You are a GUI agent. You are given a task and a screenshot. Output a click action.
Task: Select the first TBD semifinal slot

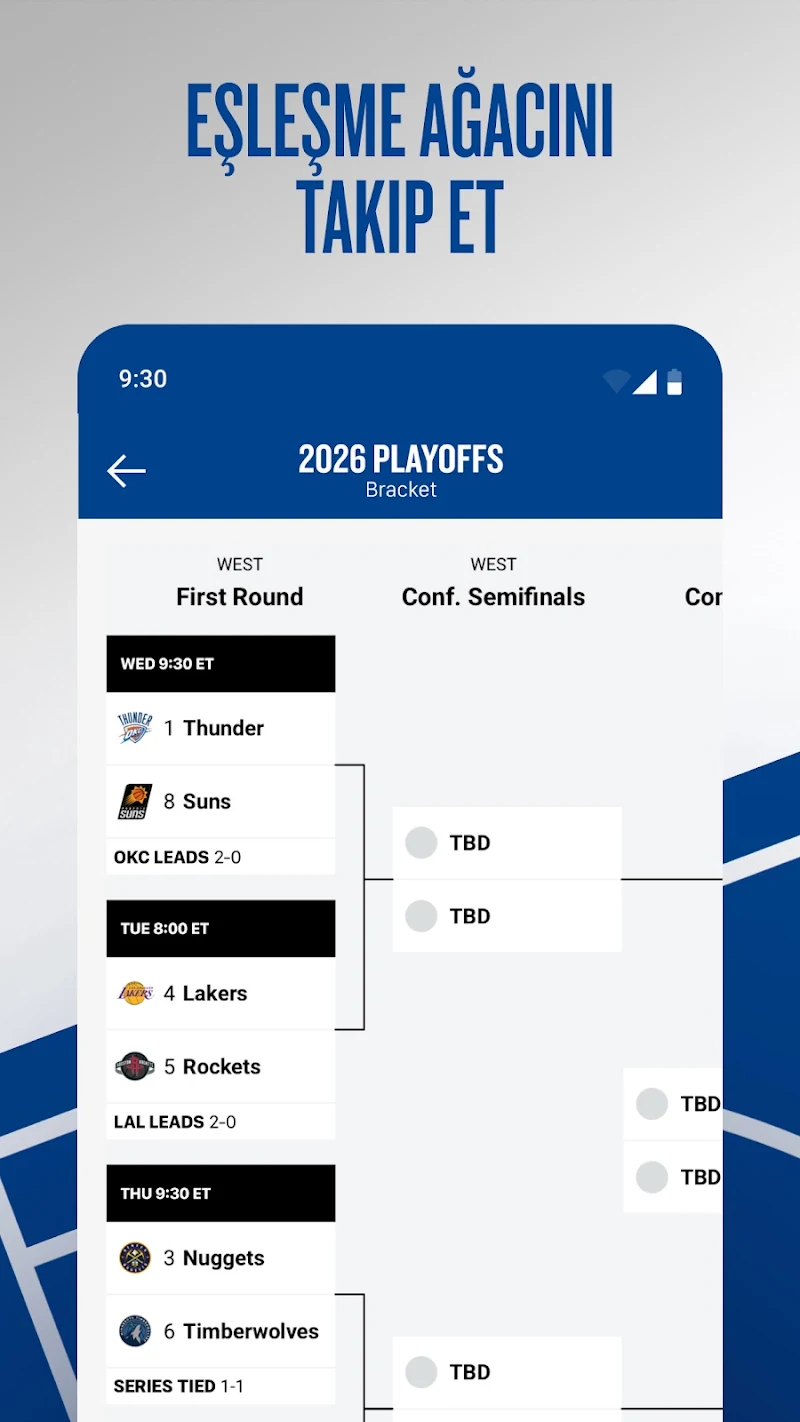(x=507, y=843)
